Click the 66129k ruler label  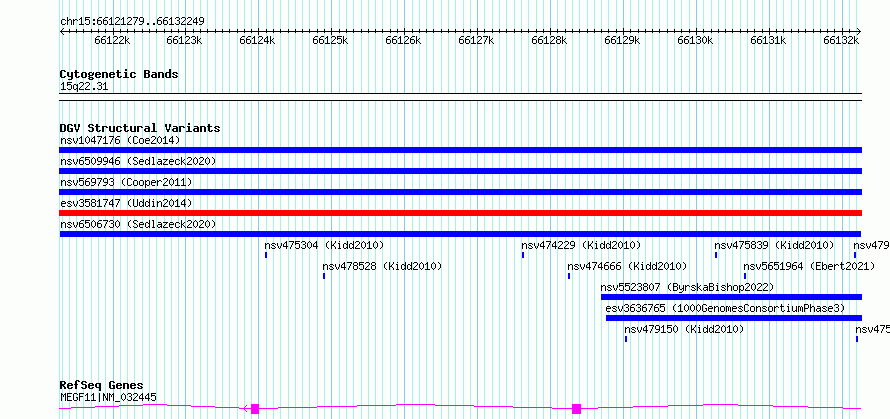coord(623,40)
